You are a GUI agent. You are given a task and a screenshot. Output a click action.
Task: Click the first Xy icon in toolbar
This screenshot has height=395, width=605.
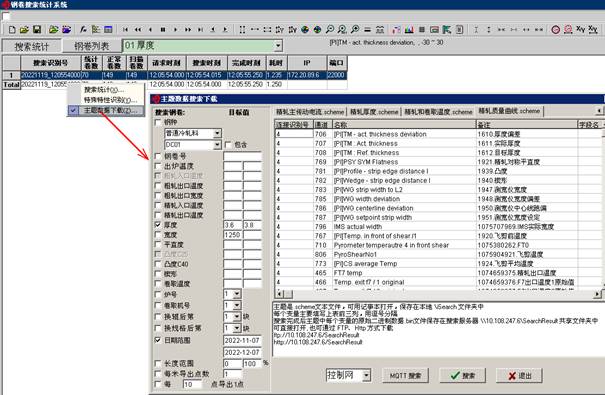click(x=581, y=29)
